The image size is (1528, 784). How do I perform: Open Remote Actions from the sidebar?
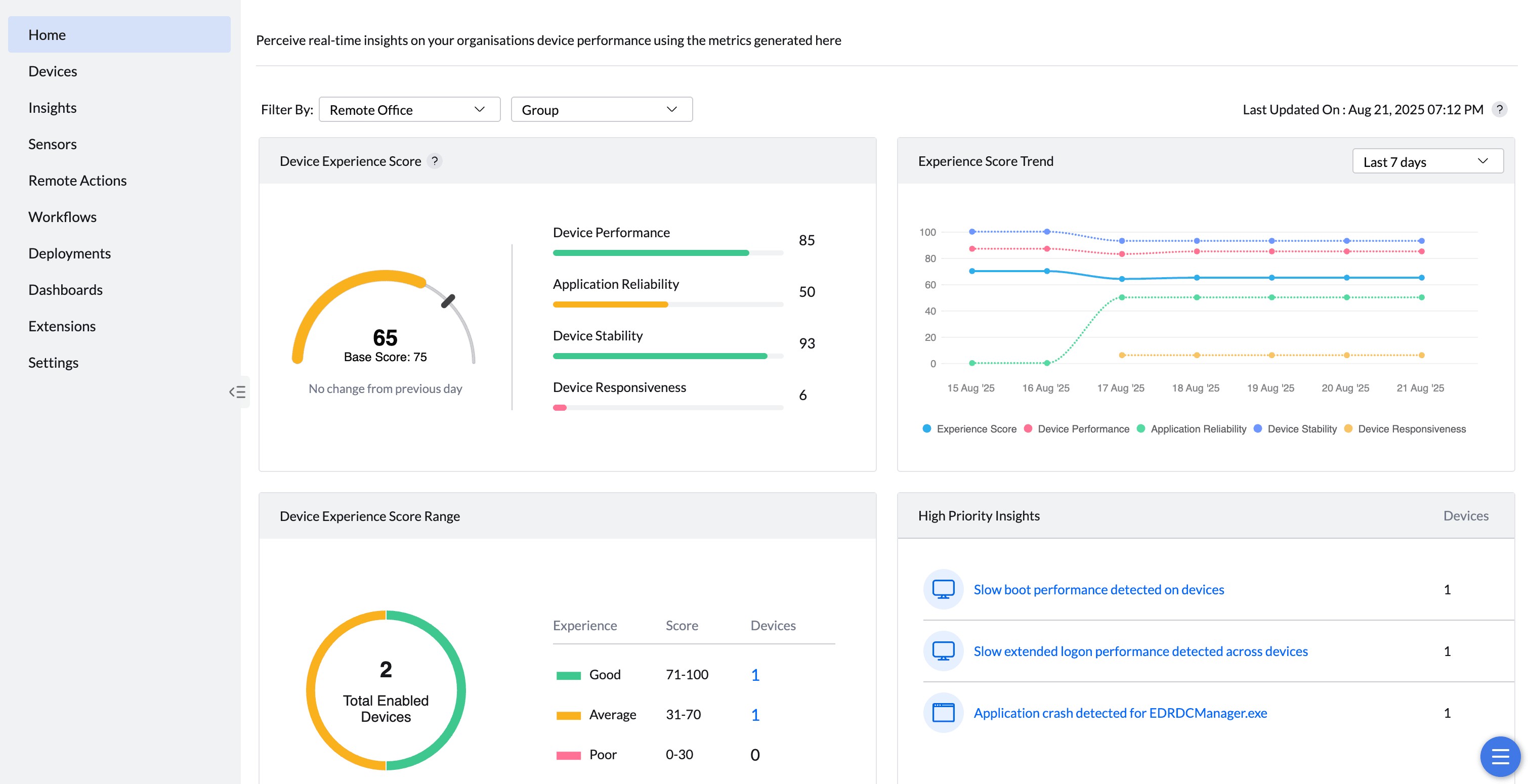pos(77,181)
